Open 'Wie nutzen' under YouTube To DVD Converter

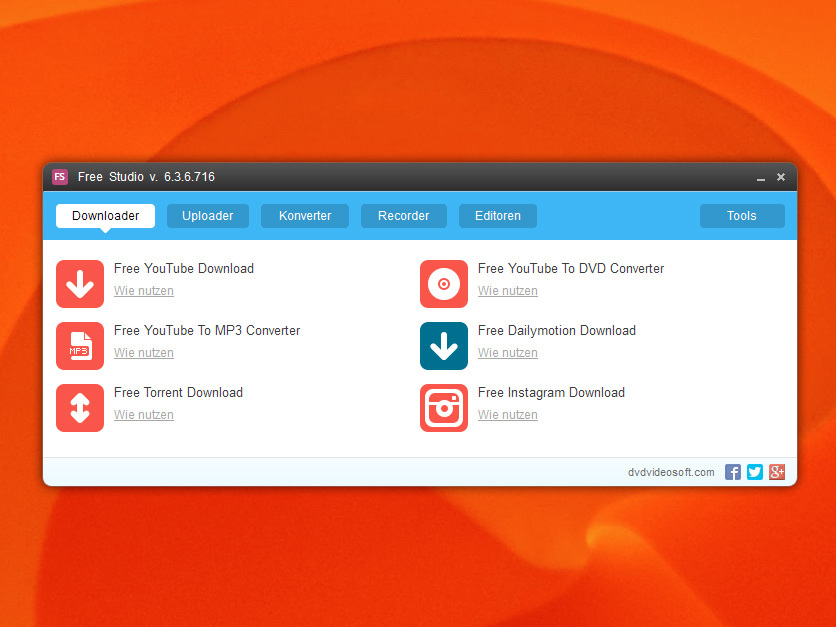pos(508,291)
